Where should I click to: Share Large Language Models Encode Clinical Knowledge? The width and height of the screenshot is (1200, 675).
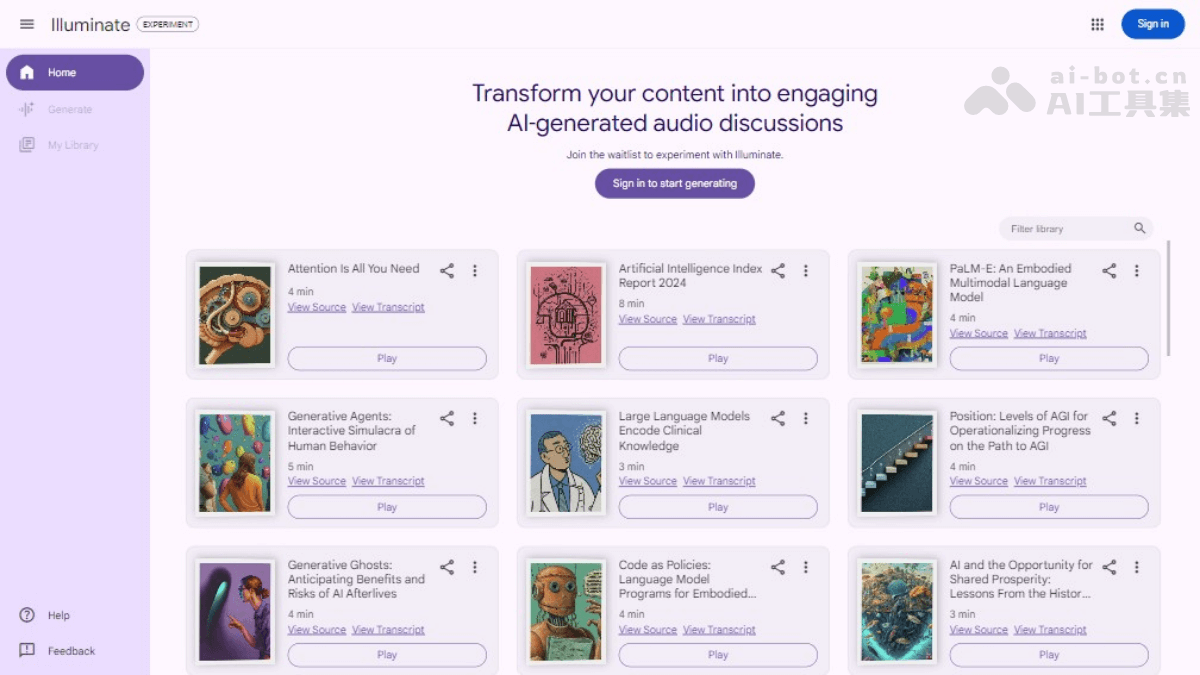click(x=778, y=418)
